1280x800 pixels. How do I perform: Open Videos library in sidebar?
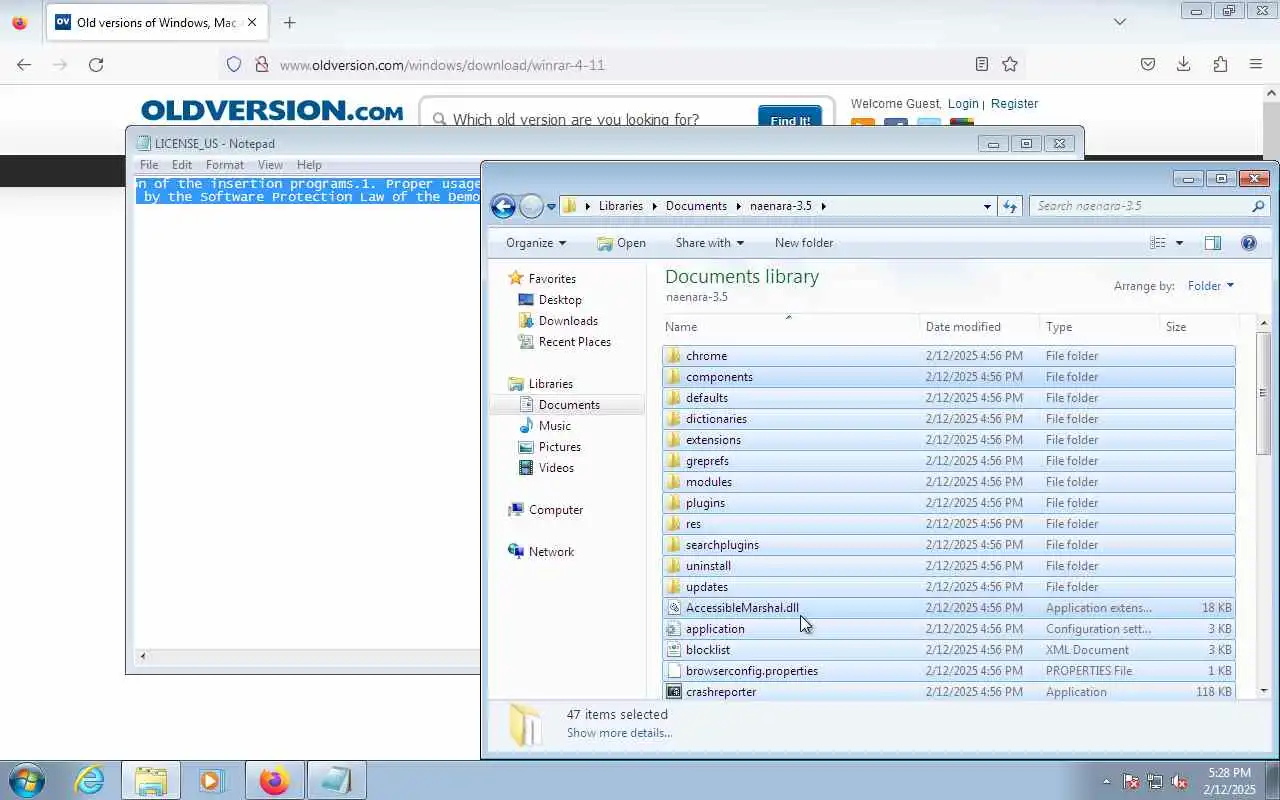[556, 468]
